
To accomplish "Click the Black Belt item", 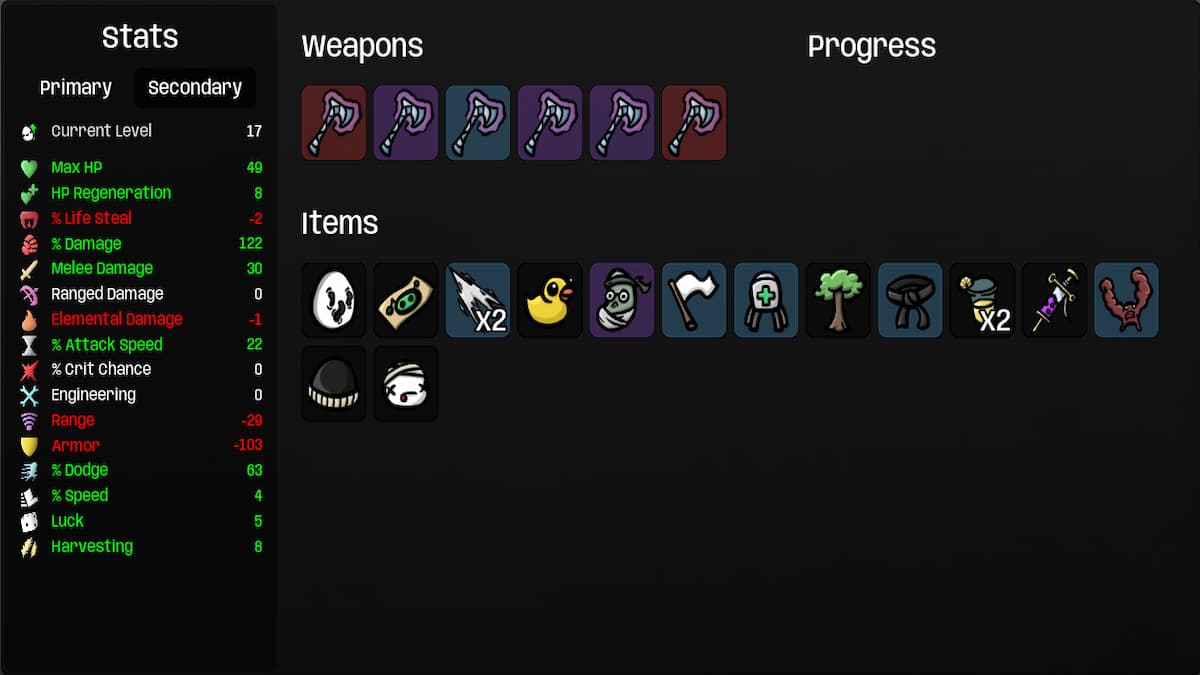I will pyautogui.click(x=909, y=299).
